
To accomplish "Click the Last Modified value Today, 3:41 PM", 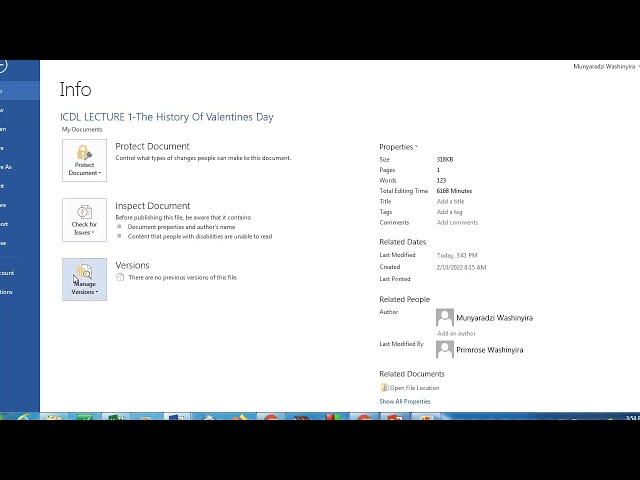I will coord(457,256).
